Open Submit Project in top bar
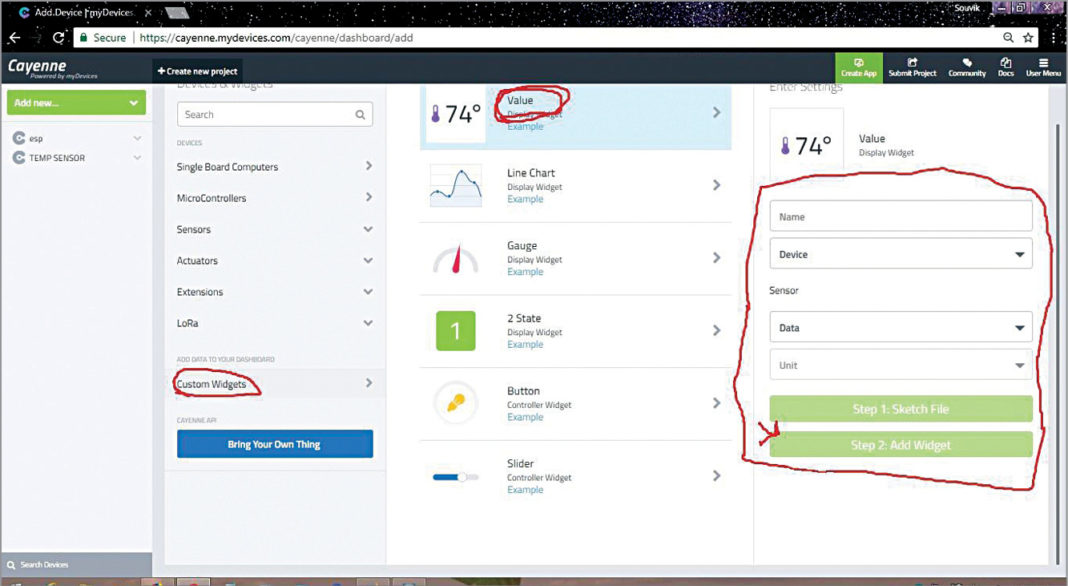The width and height of the screenshot is (1068, 586). (x=912, y=67)
